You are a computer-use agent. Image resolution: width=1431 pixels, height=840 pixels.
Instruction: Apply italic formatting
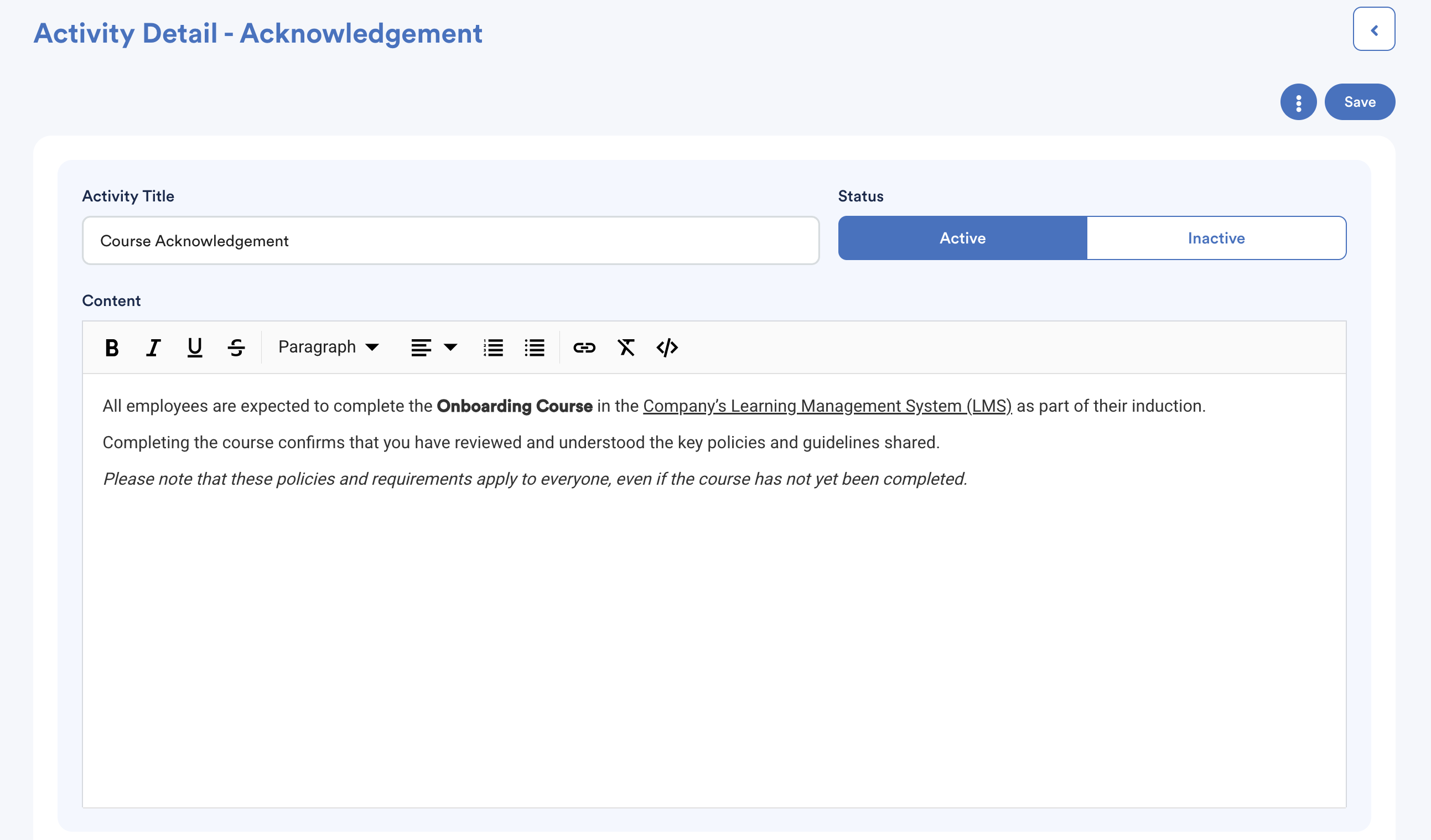coord(153,347)
